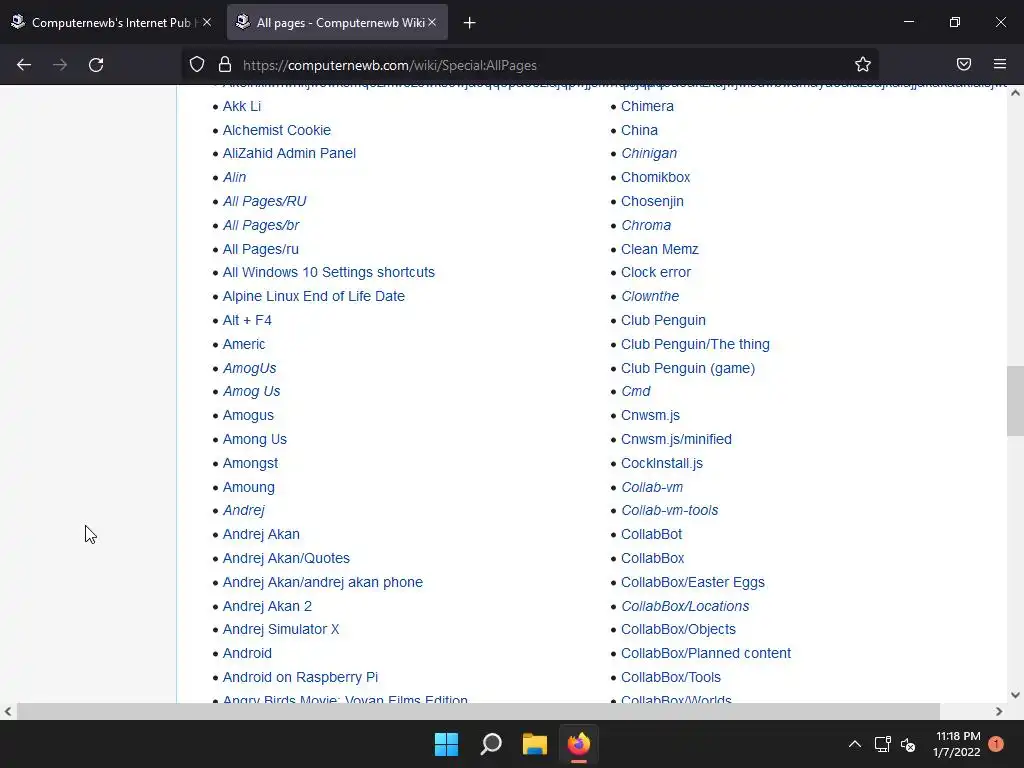This screenshot has width=1024, height=768.
Task: Open the Firefox application menu
Action: [1000, 65]
